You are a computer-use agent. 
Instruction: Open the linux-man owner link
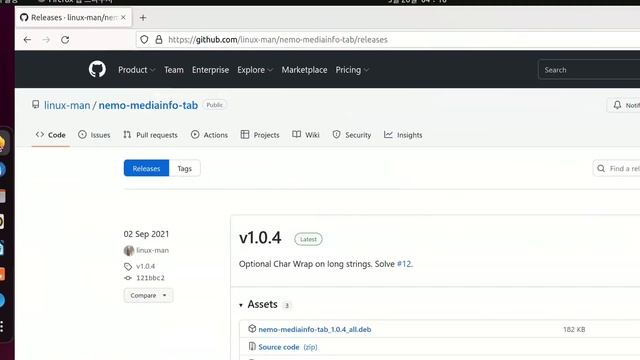click(x=67, y=105)
